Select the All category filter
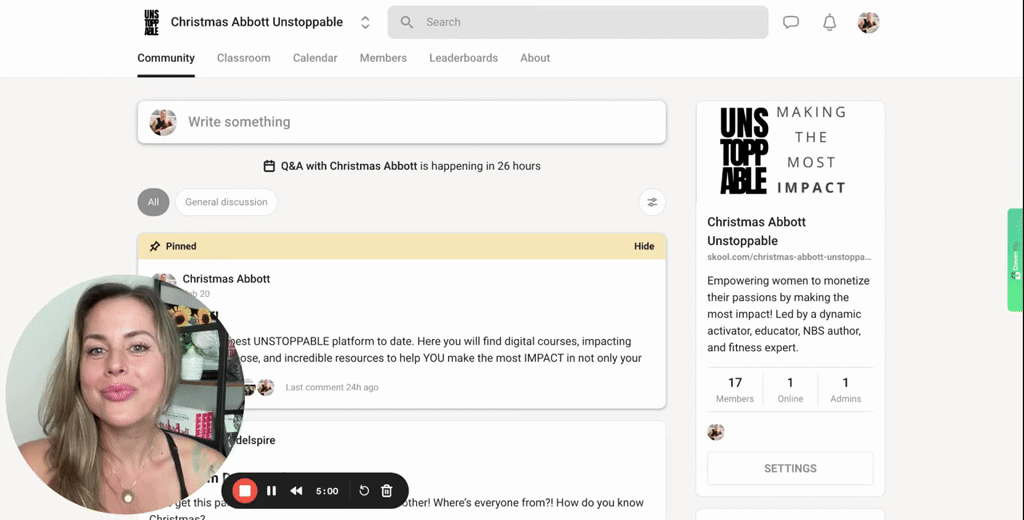 click(x=153, y=202)
